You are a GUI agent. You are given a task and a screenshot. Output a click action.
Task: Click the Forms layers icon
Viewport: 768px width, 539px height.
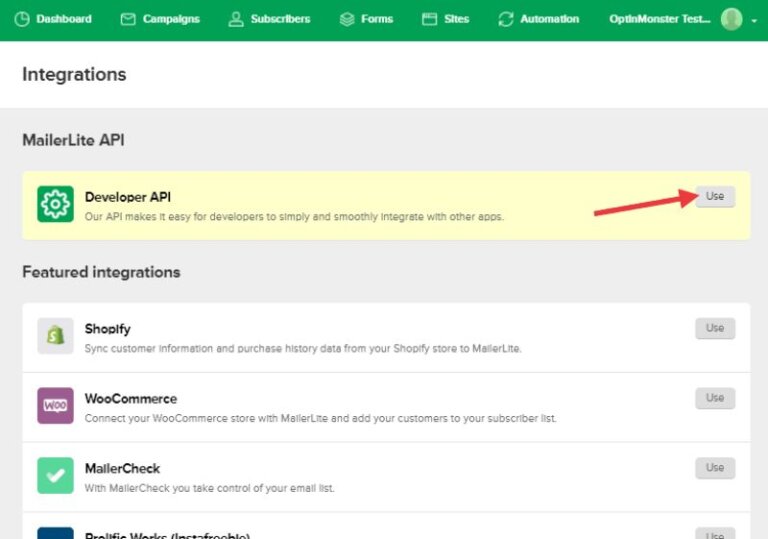point(347,19)
